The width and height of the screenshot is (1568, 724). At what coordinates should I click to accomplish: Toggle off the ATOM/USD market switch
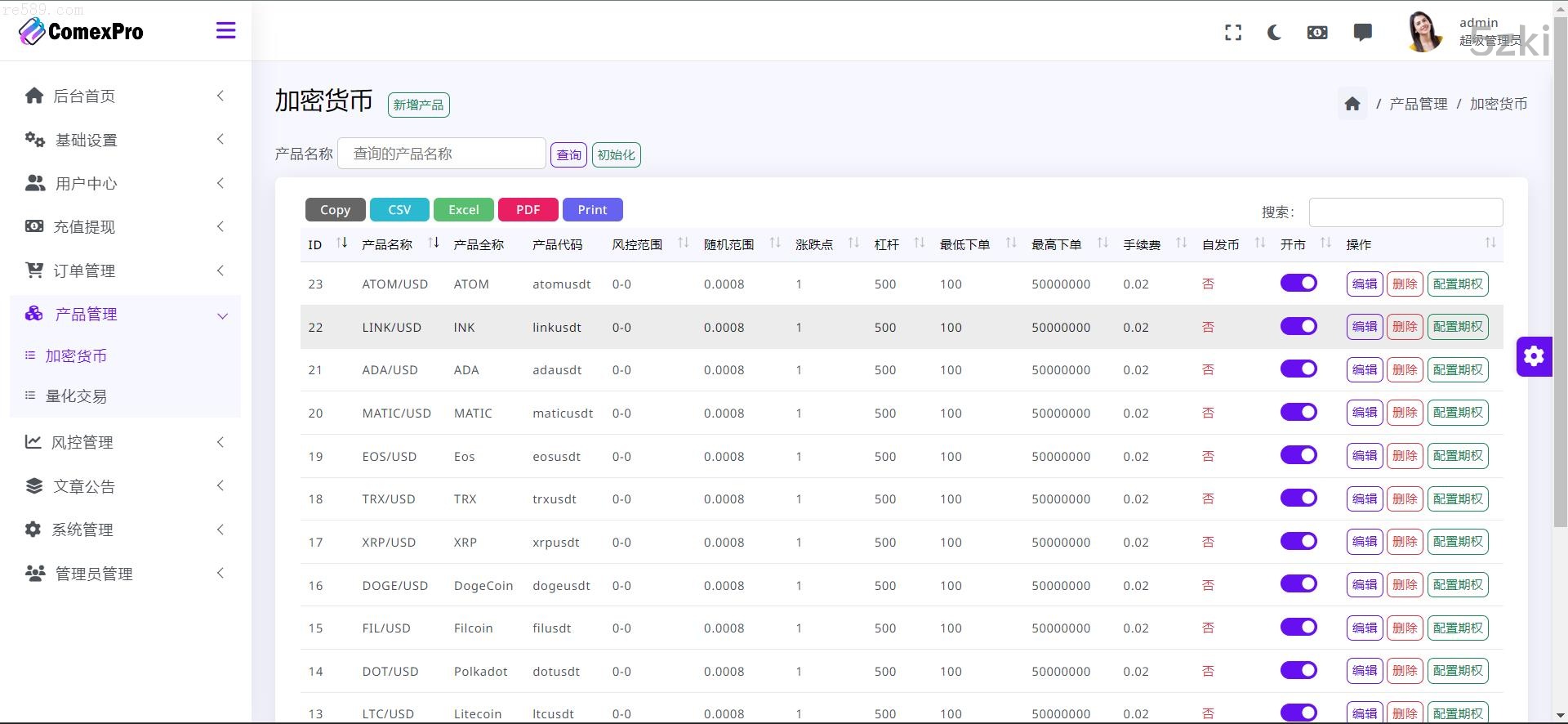click(1298, 283)
